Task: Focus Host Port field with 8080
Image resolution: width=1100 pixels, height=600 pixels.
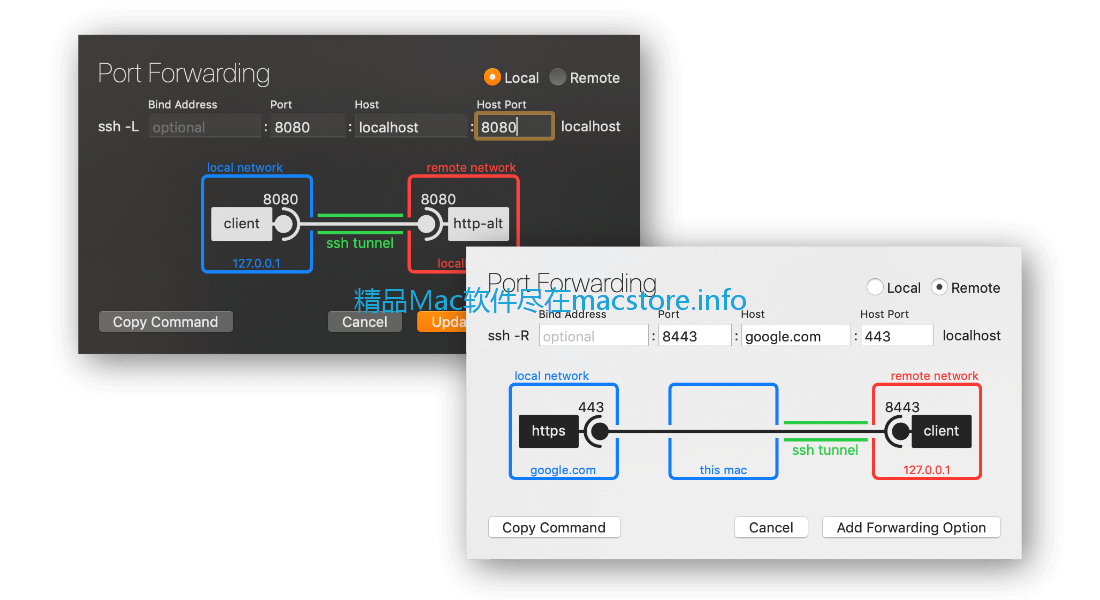Action: coord(514,127)
